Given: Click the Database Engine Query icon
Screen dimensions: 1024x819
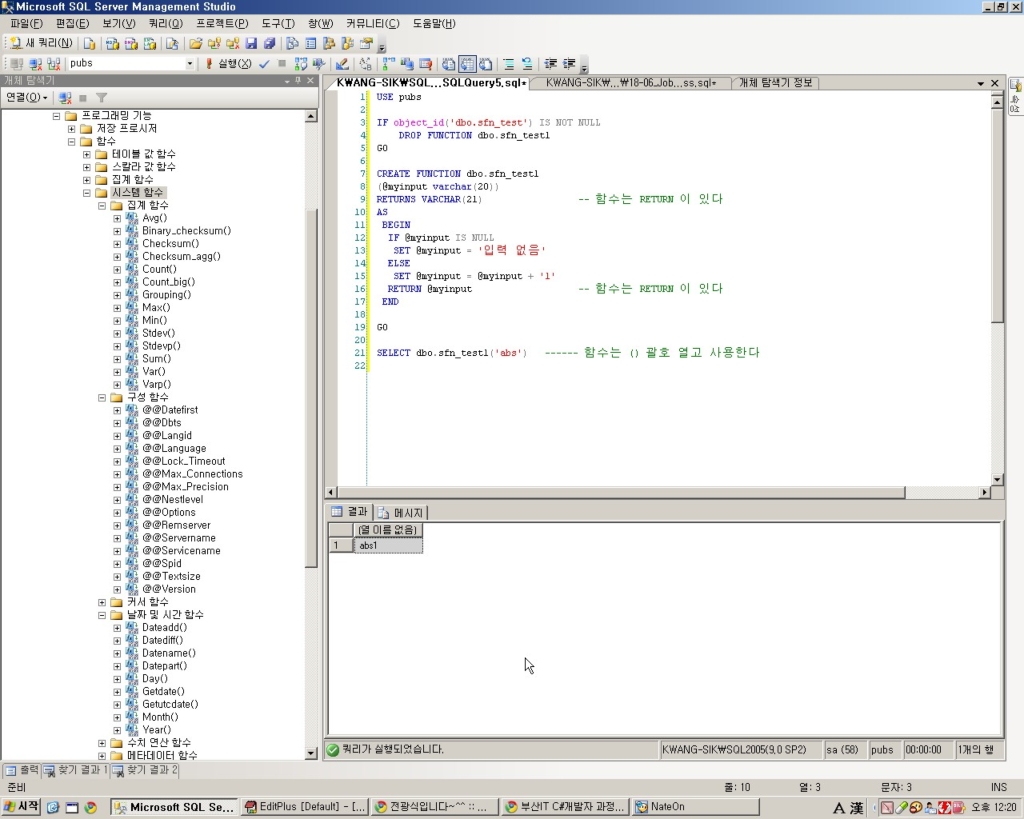Looking at the screenshot, I should click(x=89, y=44).
